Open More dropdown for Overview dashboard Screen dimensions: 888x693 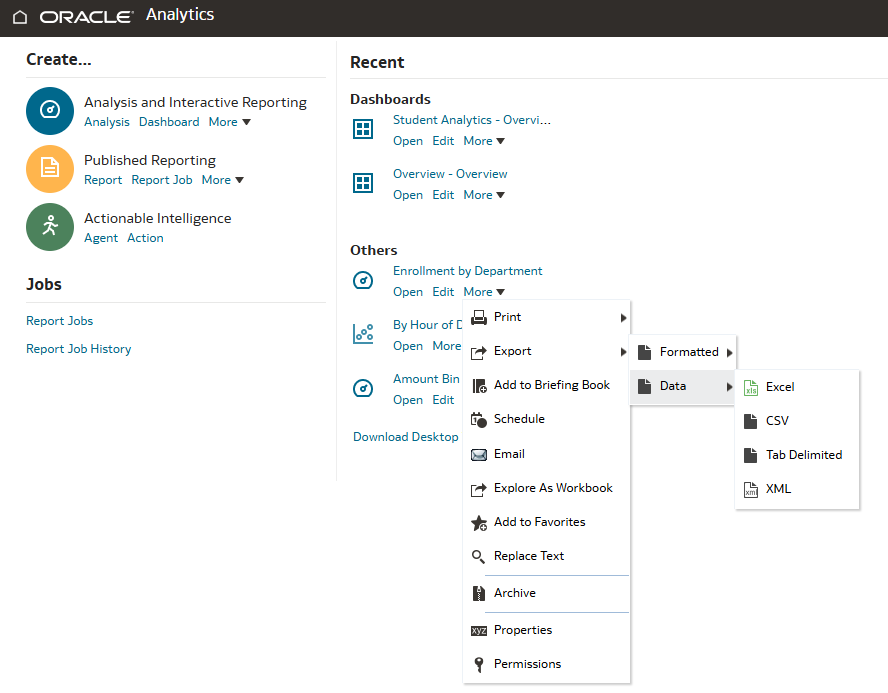click(x=484, y=195)
